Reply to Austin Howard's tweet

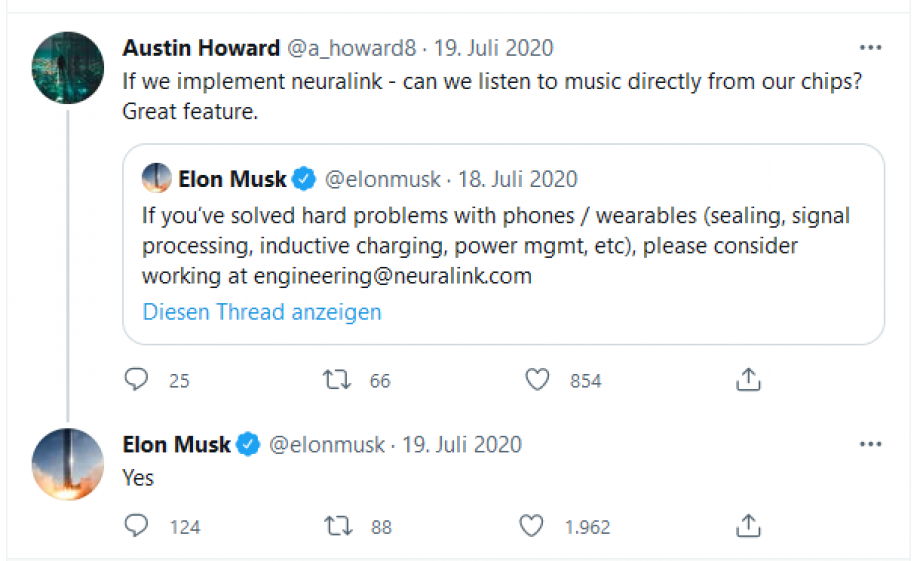136,379
